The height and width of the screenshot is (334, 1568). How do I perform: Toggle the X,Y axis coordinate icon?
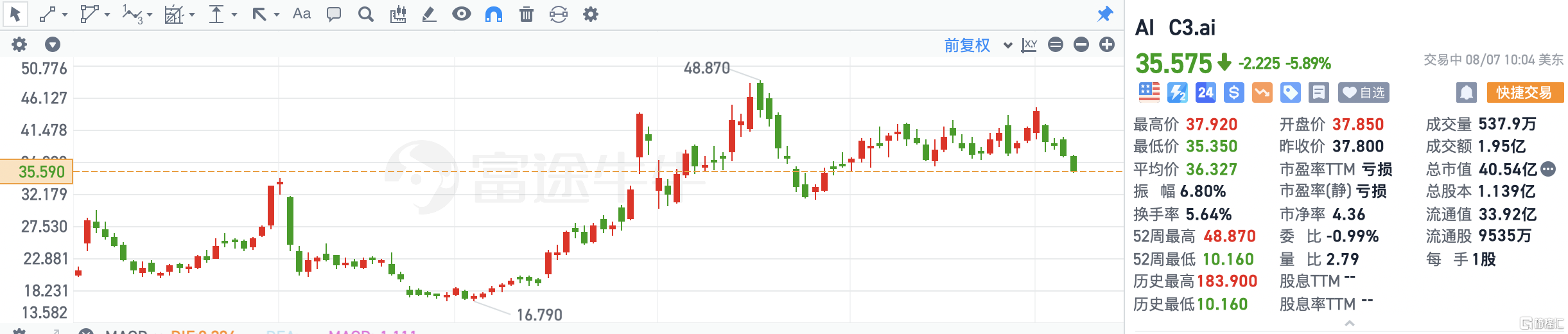coord(1029,45)
